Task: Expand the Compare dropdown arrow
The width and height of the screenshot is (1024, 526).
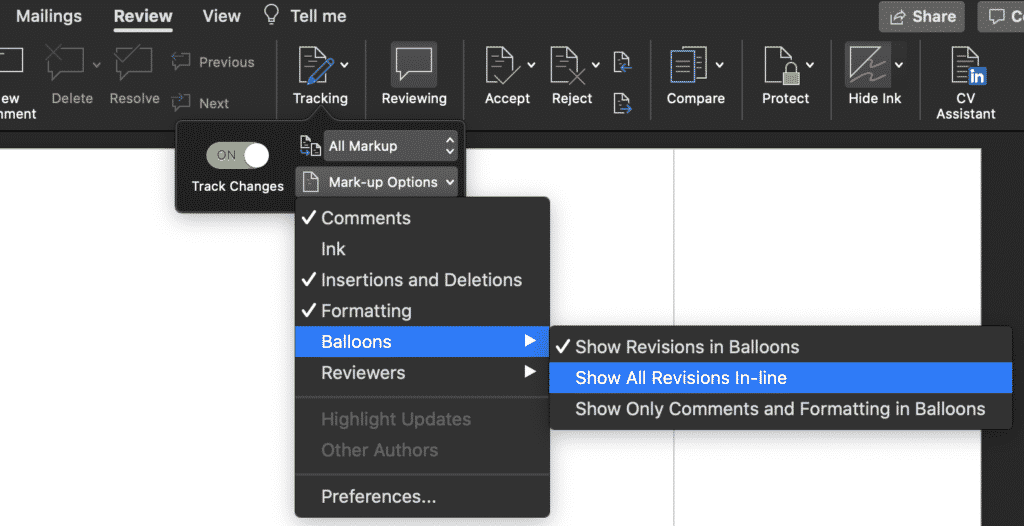Action: coord(720,65)
